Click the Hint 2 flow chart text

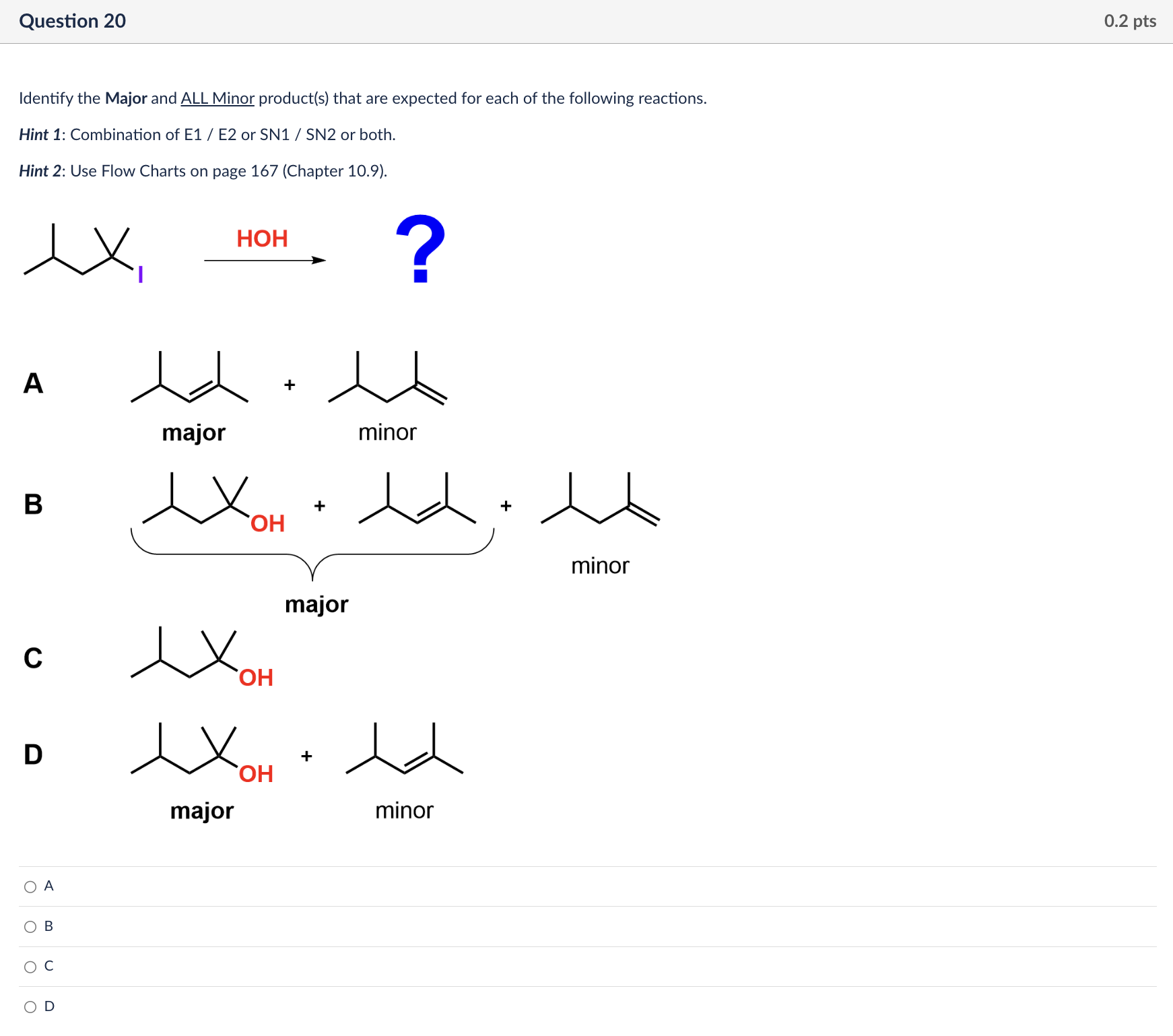click(x=202, y=170)
